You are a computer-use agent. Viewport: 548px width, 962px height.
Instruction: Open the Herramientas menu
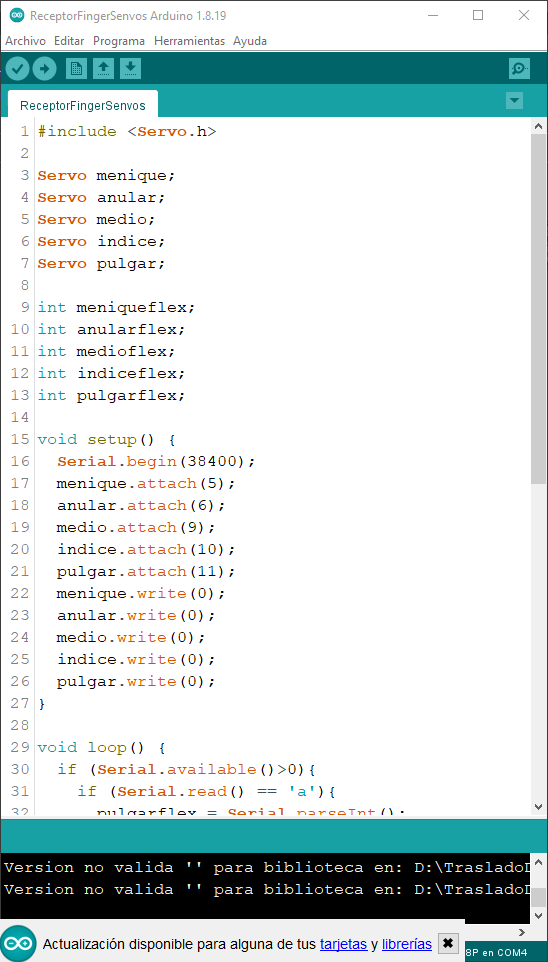click(x=190, y=41)
